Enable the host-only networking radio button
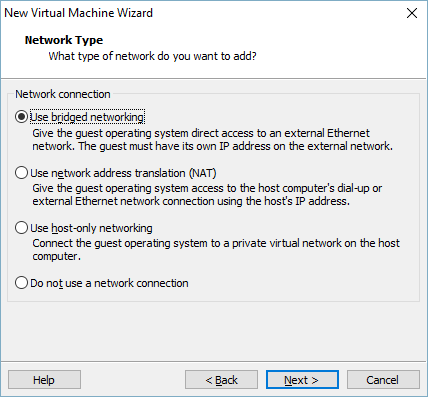428x397 pixels. pos(21,228)
